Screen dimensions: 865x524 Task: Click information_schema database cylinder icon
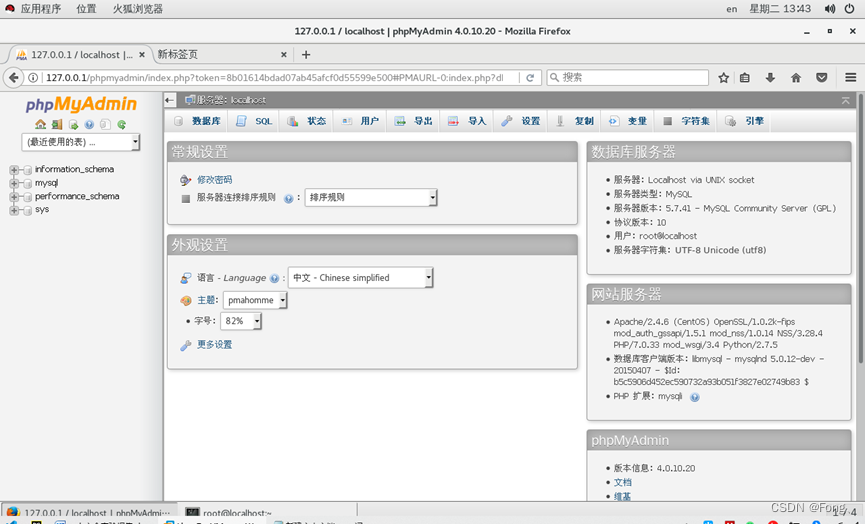pos(27,170)
